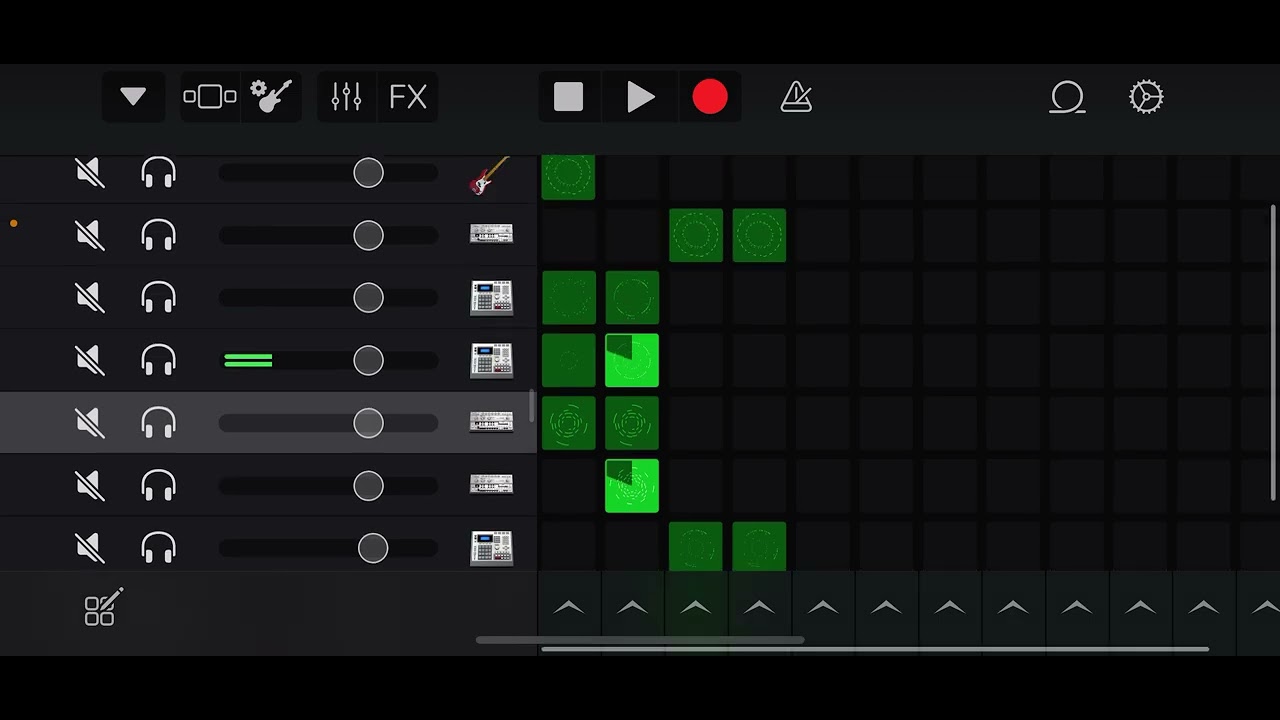Trigger the second column of loops
The height and width of the screenshot is (720, 1280).
point(632,607)
